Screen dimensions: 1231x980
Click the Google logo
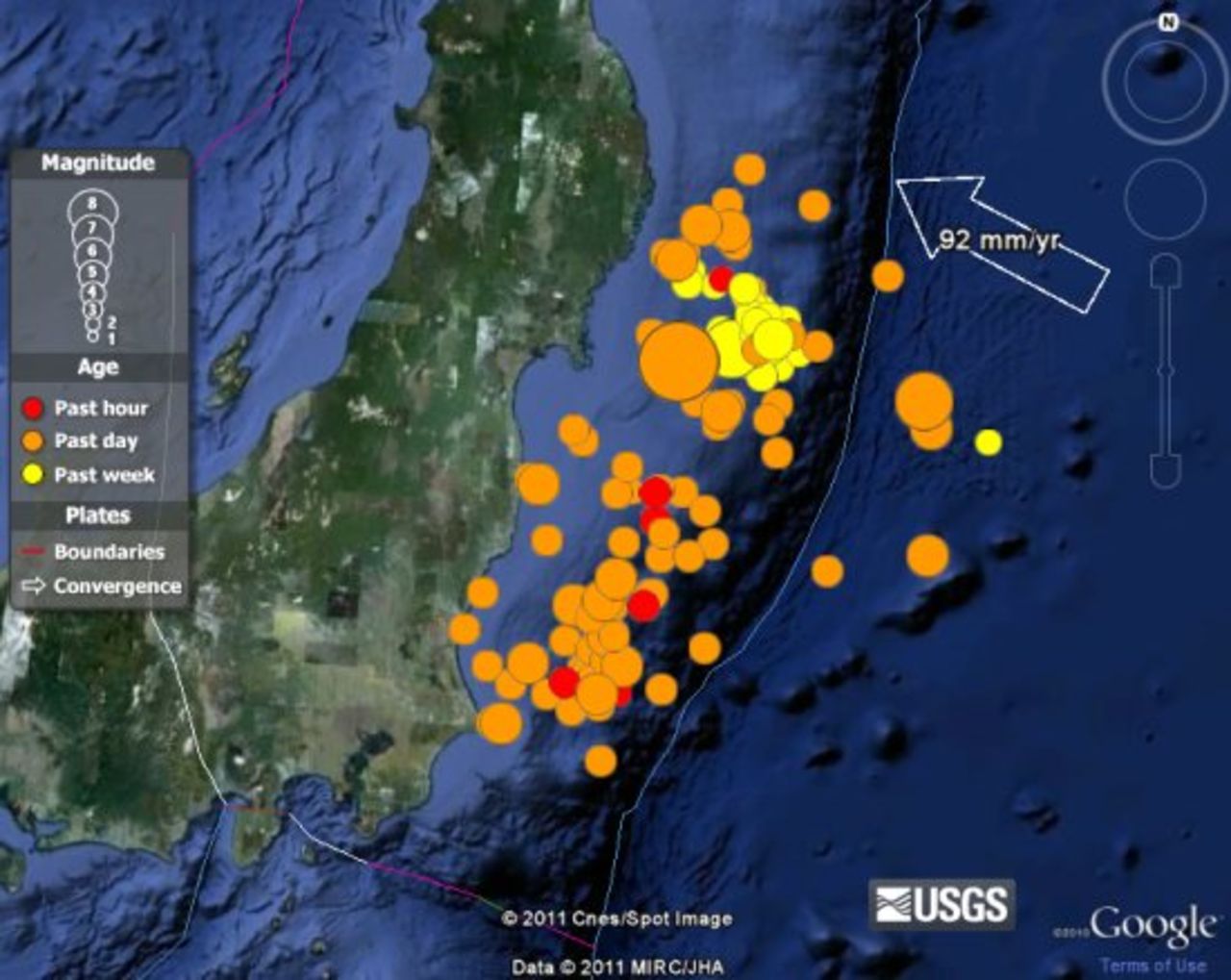[x=1150, y=927]
